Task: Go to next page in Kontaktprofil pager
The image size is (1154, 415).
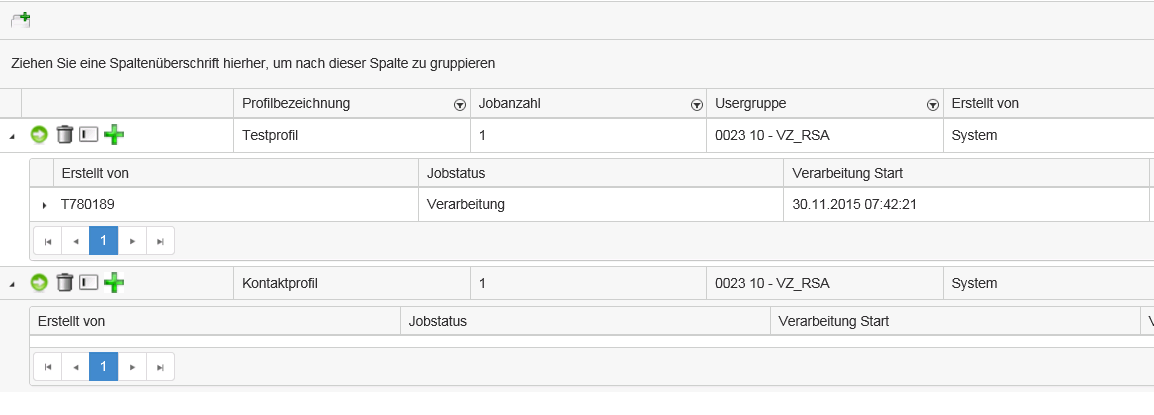Action: tap(132, 367)
